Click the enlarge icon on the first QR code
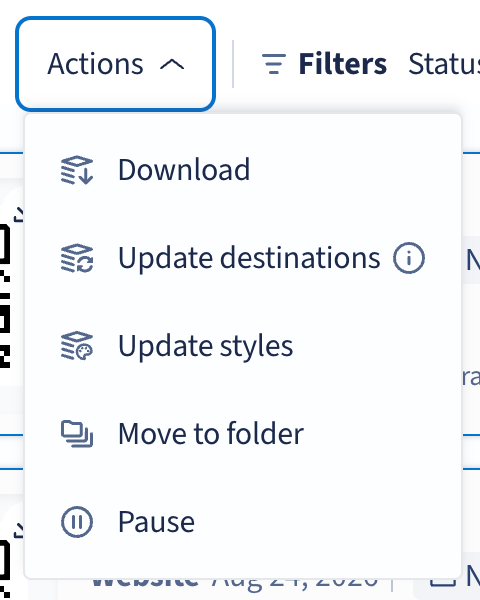The image size is (480, 600). point(18,214)
